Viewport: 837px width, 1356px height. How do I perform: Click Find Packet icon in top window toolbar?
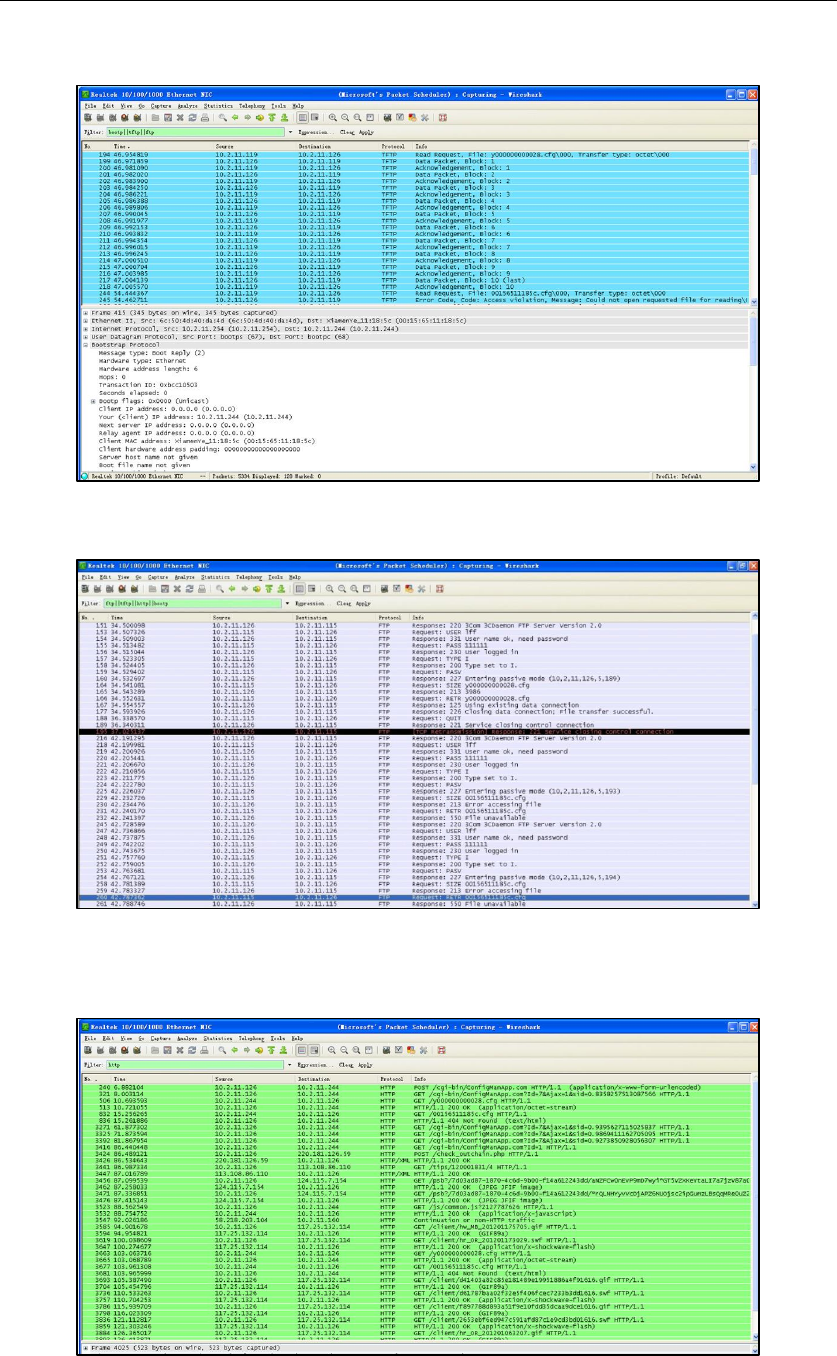pyautogui.click(x=223, y=118)
